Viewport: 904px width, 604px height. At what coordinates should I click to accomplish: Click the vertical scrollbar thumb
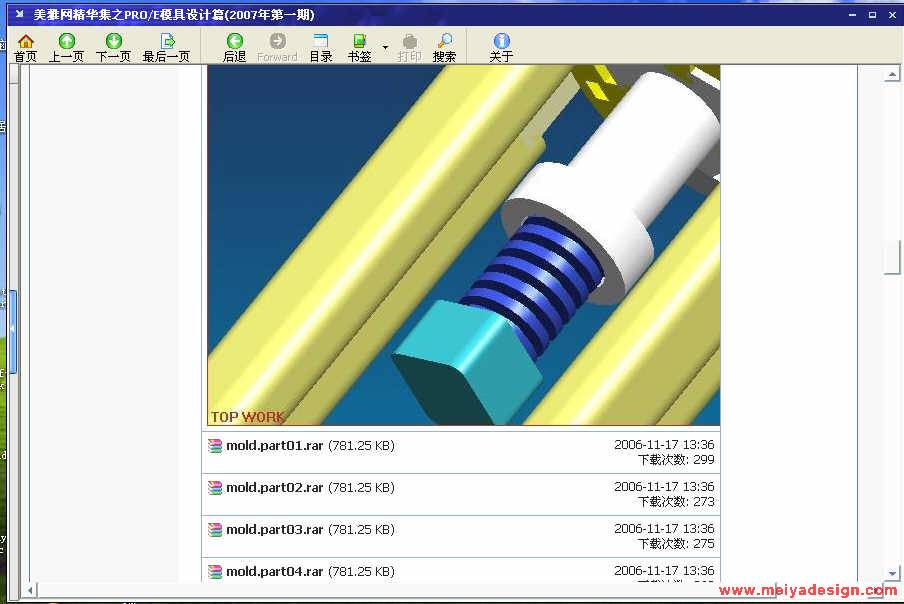coord(892,258)
